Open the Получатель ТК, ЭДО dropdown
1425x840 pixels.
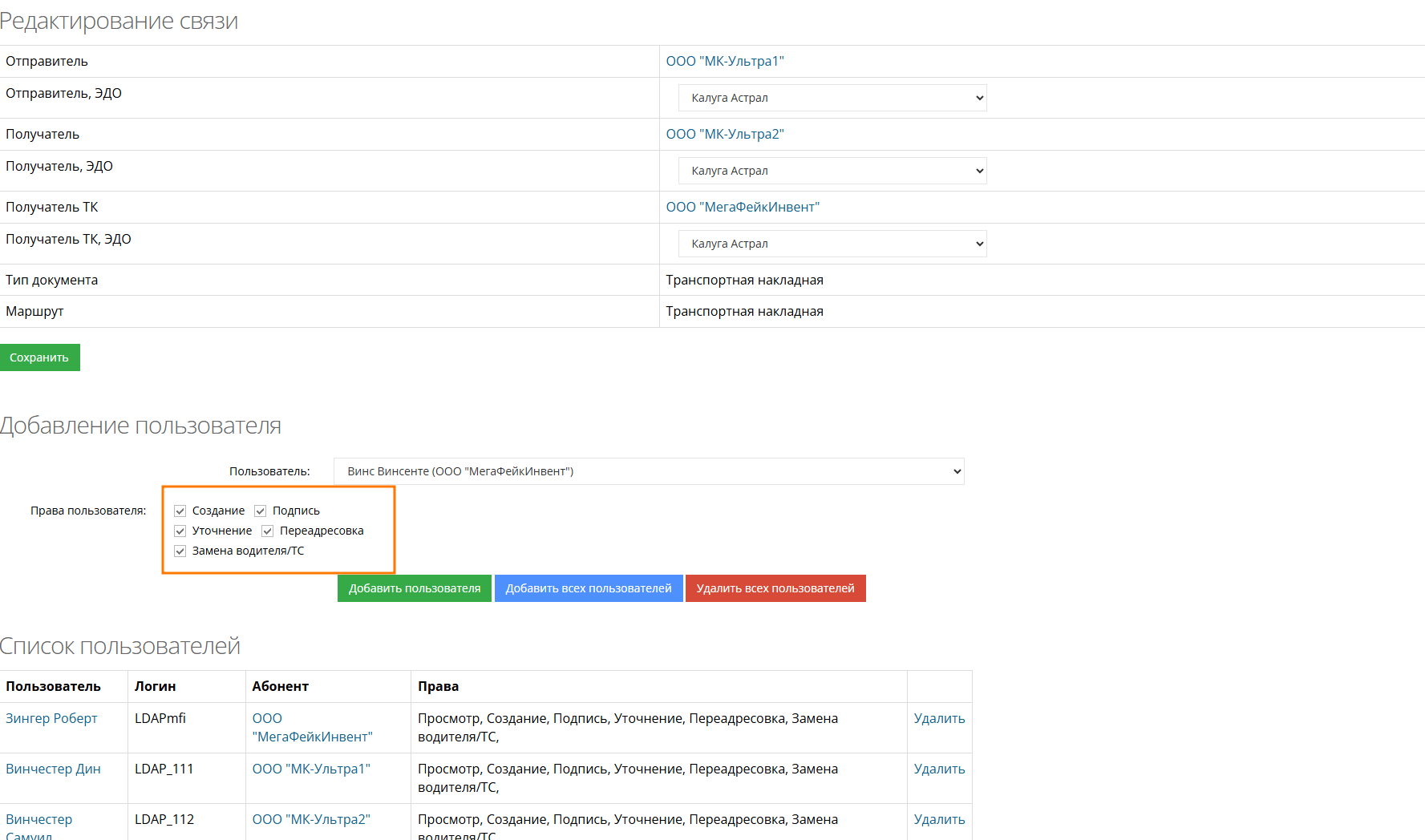pos(832,244)
